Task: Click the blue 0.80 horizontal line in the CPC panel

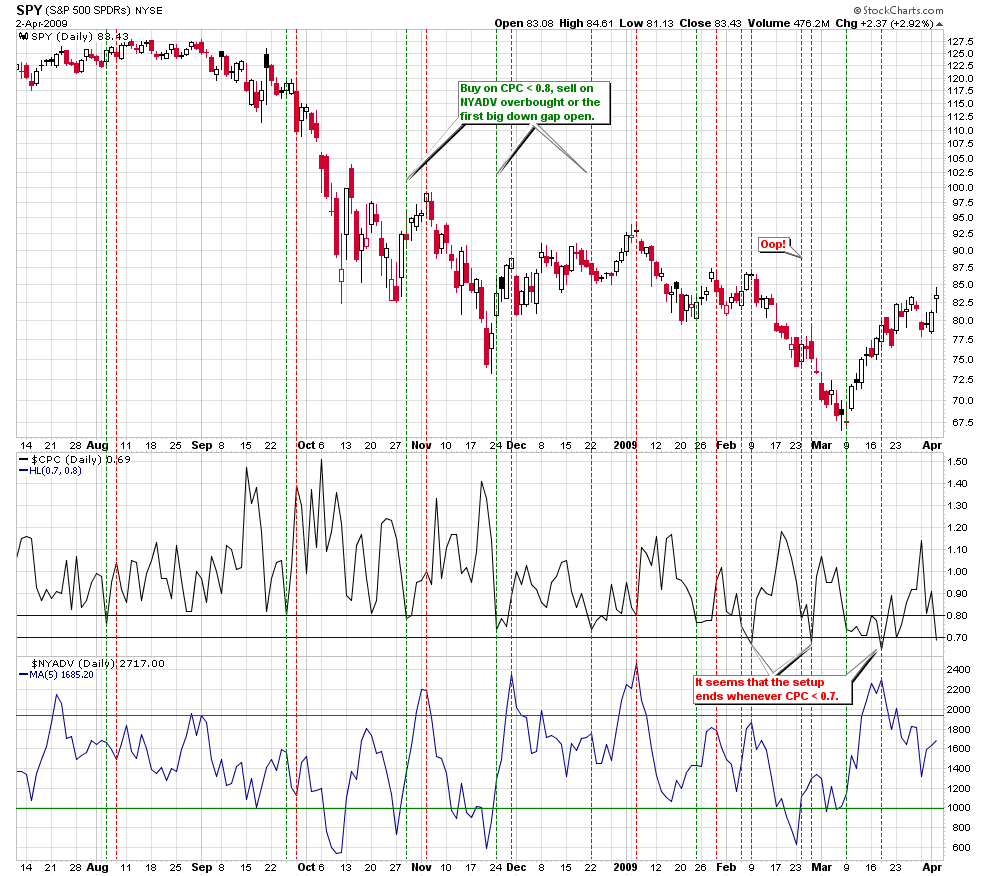Action: coord(480,616)
